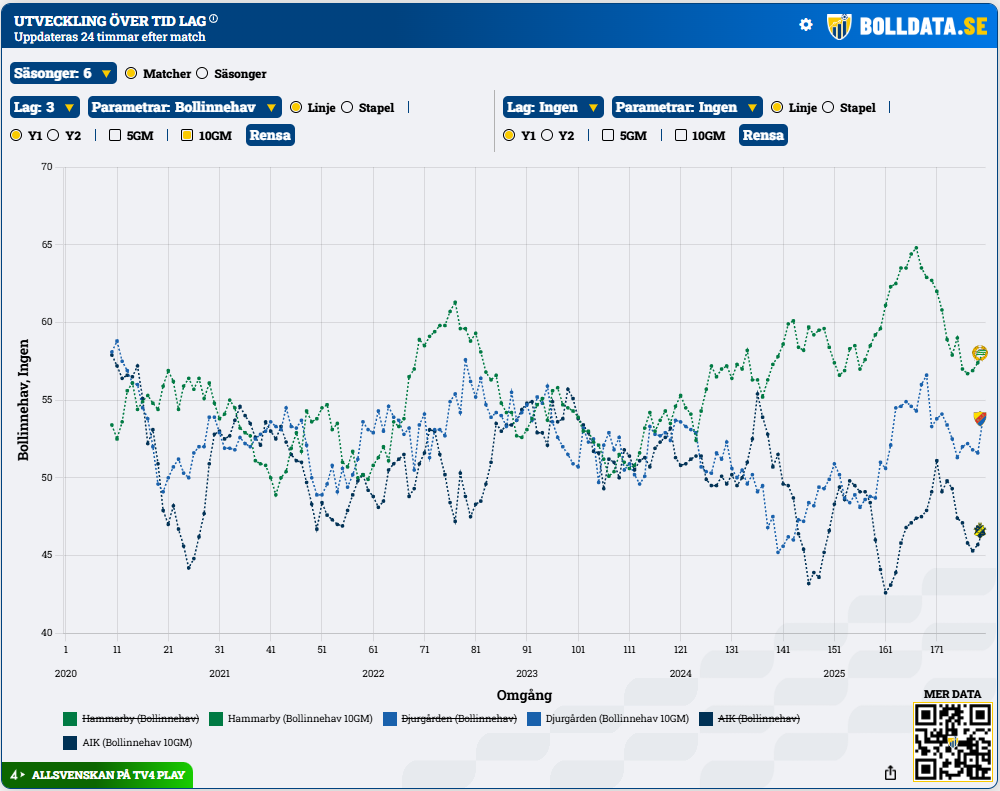1000x791 pixels.
Task: Click the info icon beside the title
Action: (213, 19)
